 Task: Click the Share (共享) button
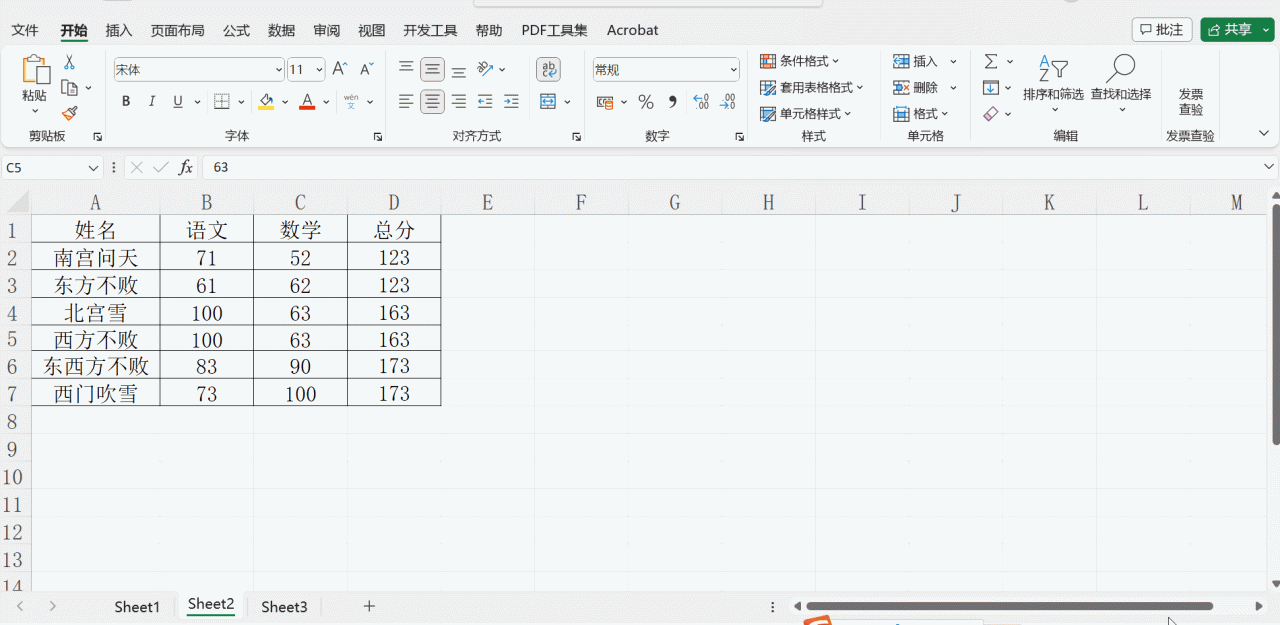pyautogui.click(x=1238, y=29)
